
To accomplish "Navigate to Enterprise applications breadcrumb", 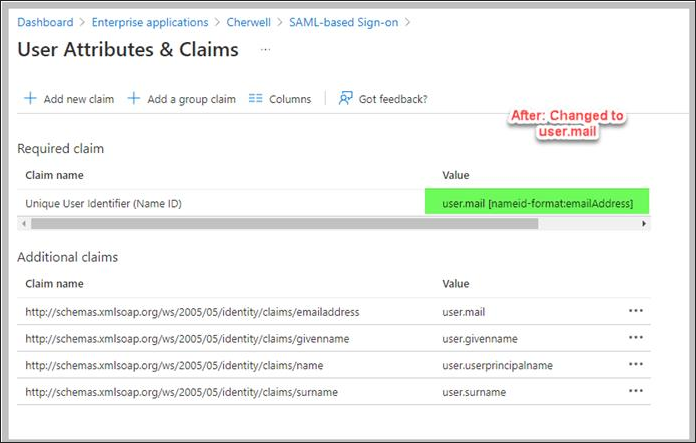I will [x=149, y=22].
